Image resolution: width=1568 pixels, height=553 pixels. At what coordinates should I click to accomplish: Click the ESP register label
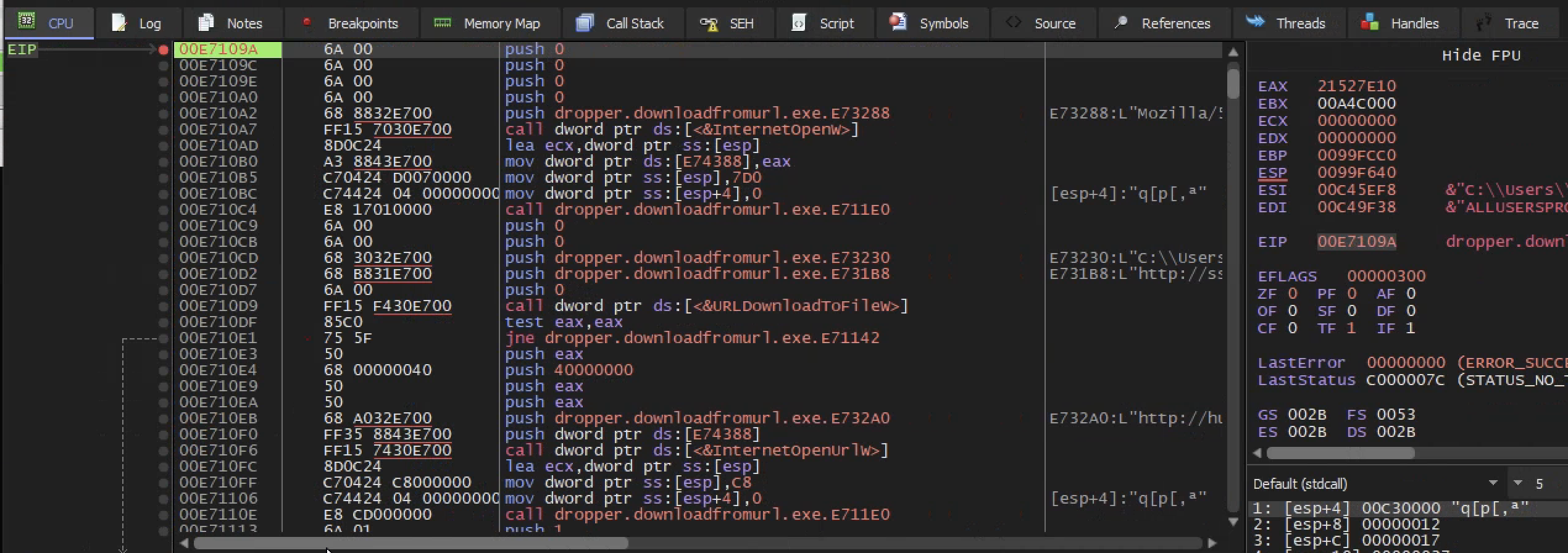1272,173
